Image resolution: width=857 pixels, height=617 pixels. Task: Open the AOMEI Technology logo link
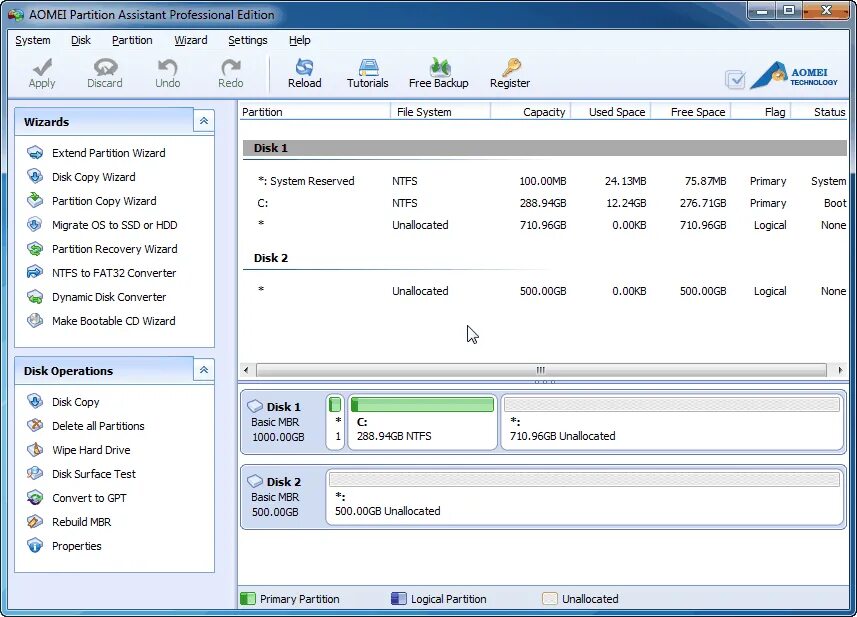793,75
